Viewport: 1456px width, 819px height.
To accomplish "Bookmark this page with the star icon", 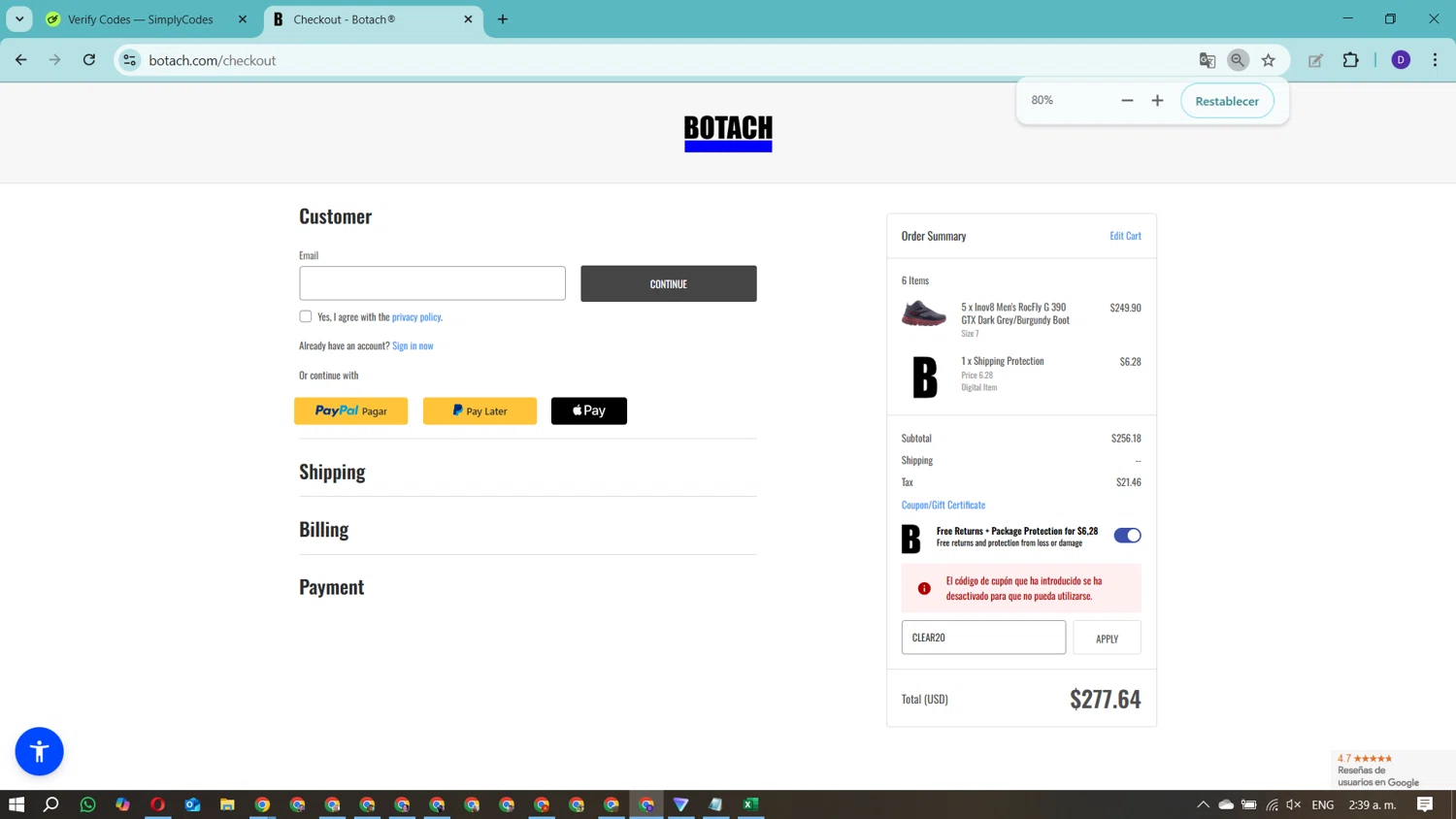I will tap(1268, 60).
